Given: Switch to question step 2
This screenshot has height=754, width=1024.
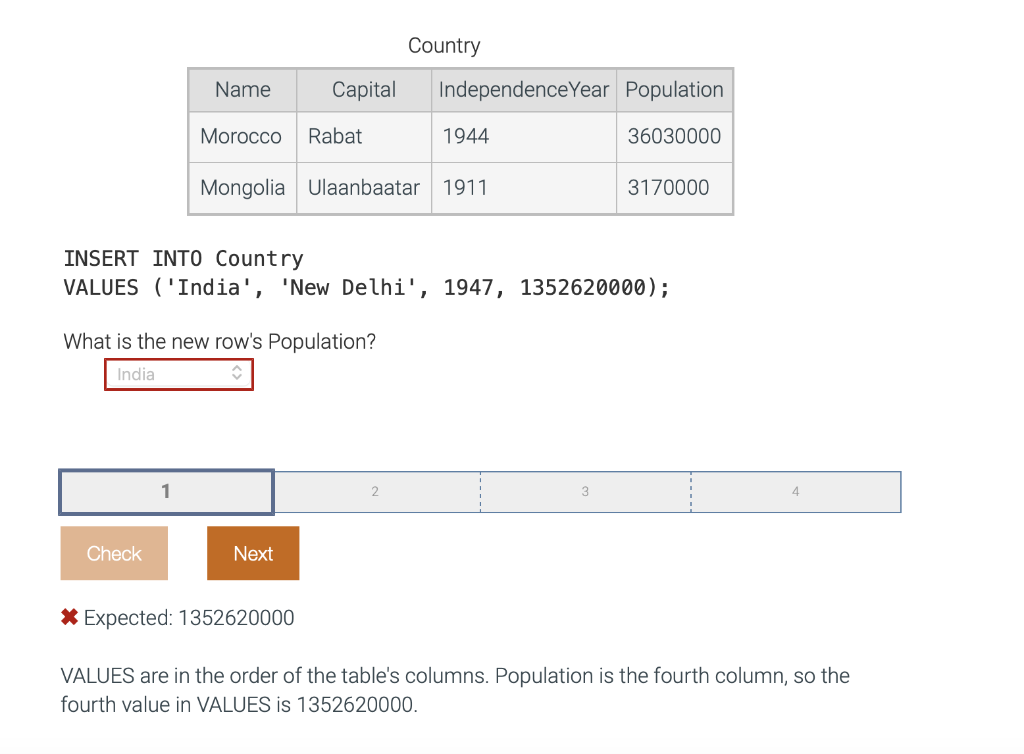Looking at the screenshot, I should tap(375, 491).
